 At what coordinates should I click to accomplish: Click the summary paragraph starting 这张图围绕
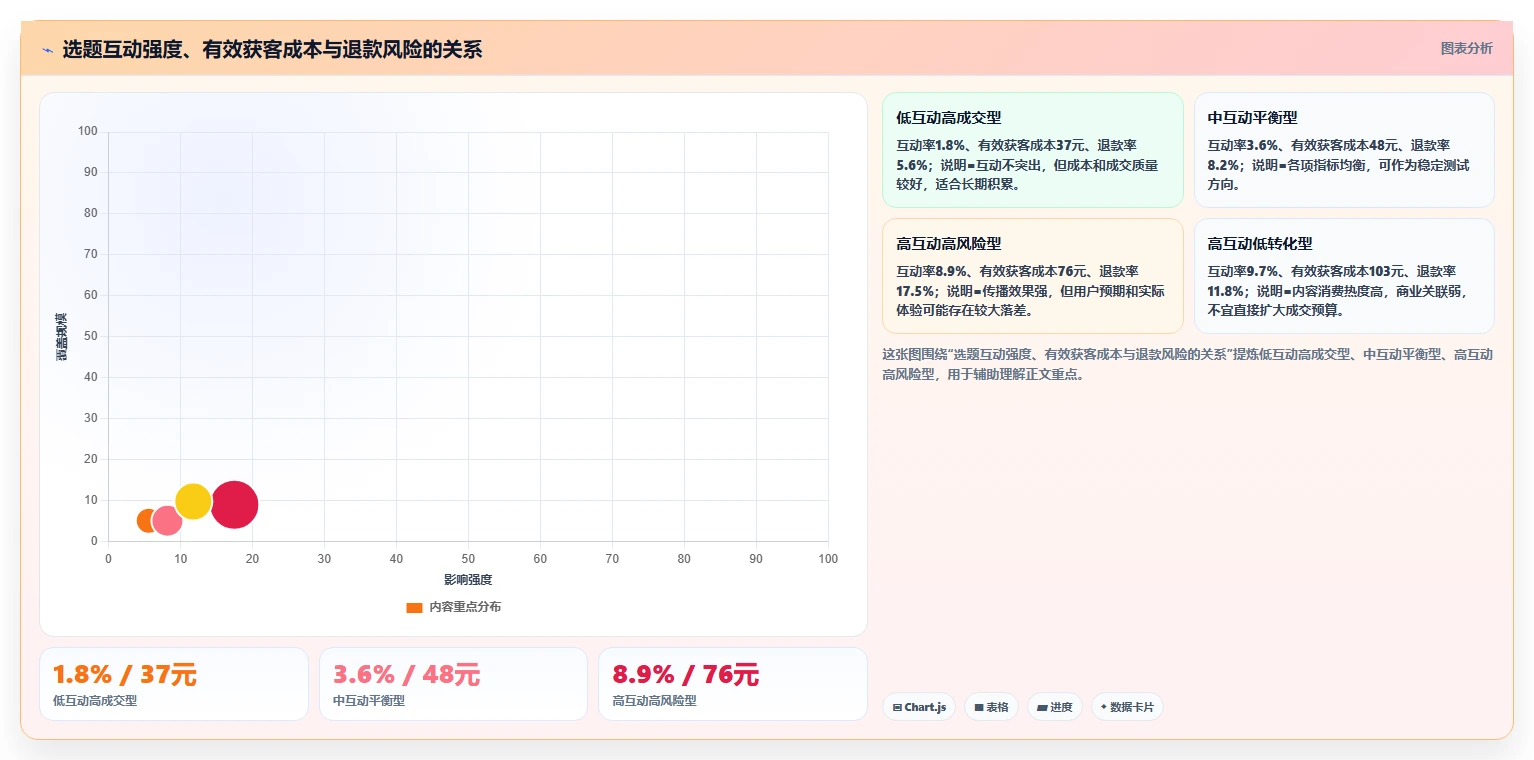(1188, 365)
